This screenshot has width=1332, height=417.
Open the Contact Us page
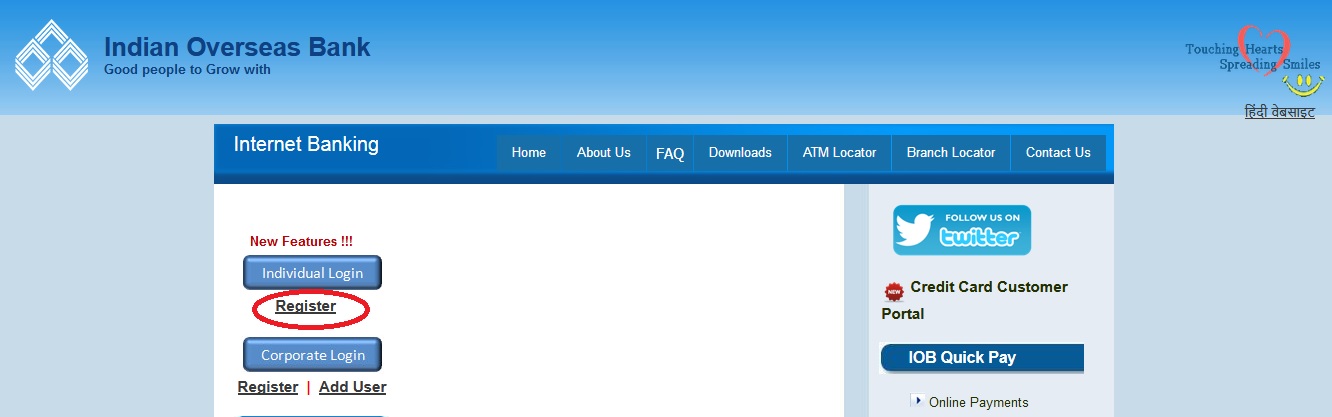pyautogui.click(x=1058, y=153)
